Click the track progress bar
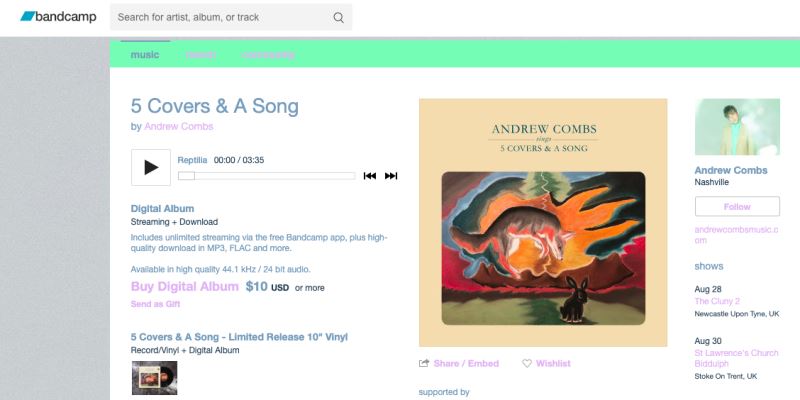 (266, 176)
